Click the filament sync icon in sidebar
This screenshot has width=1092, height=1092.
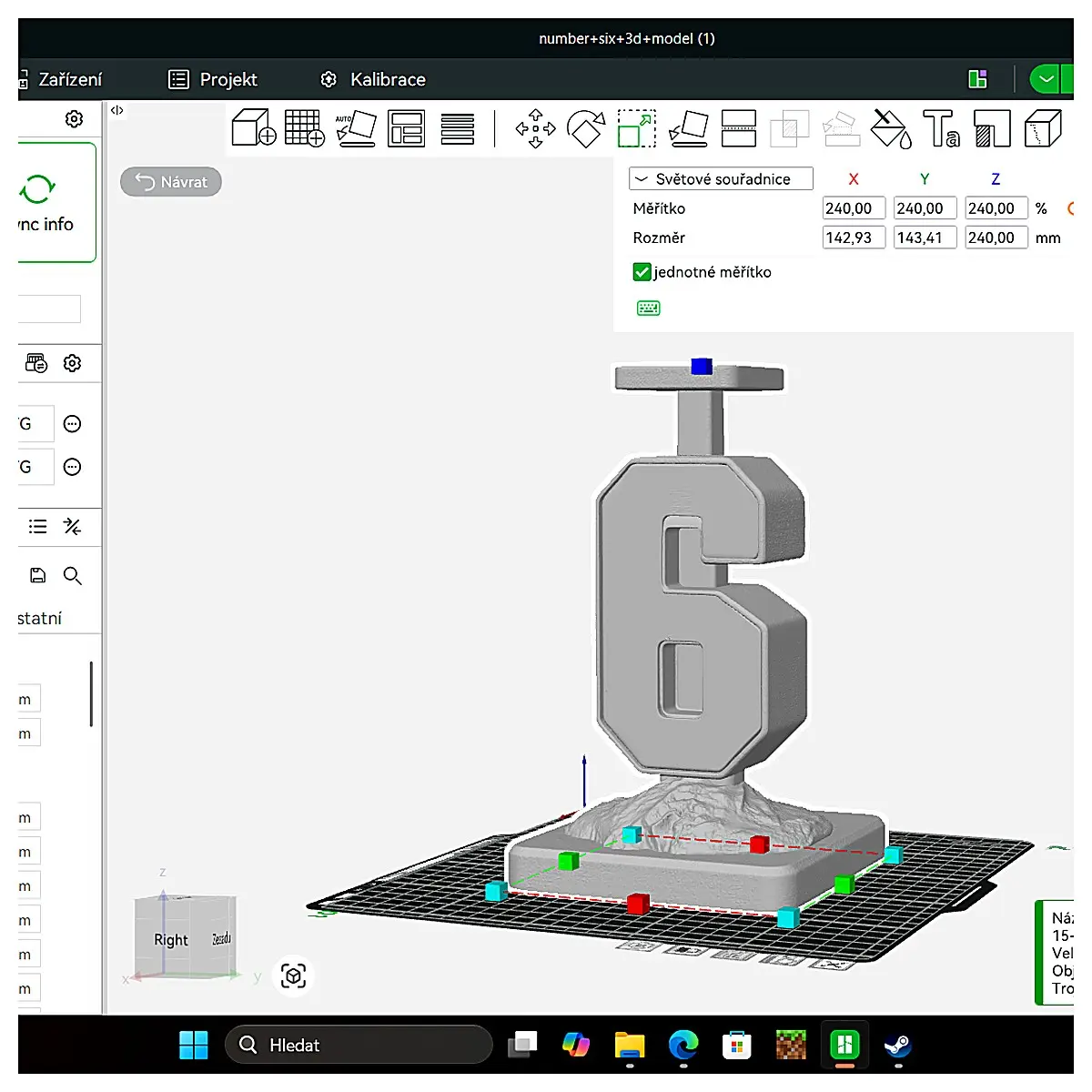(36, 364)
